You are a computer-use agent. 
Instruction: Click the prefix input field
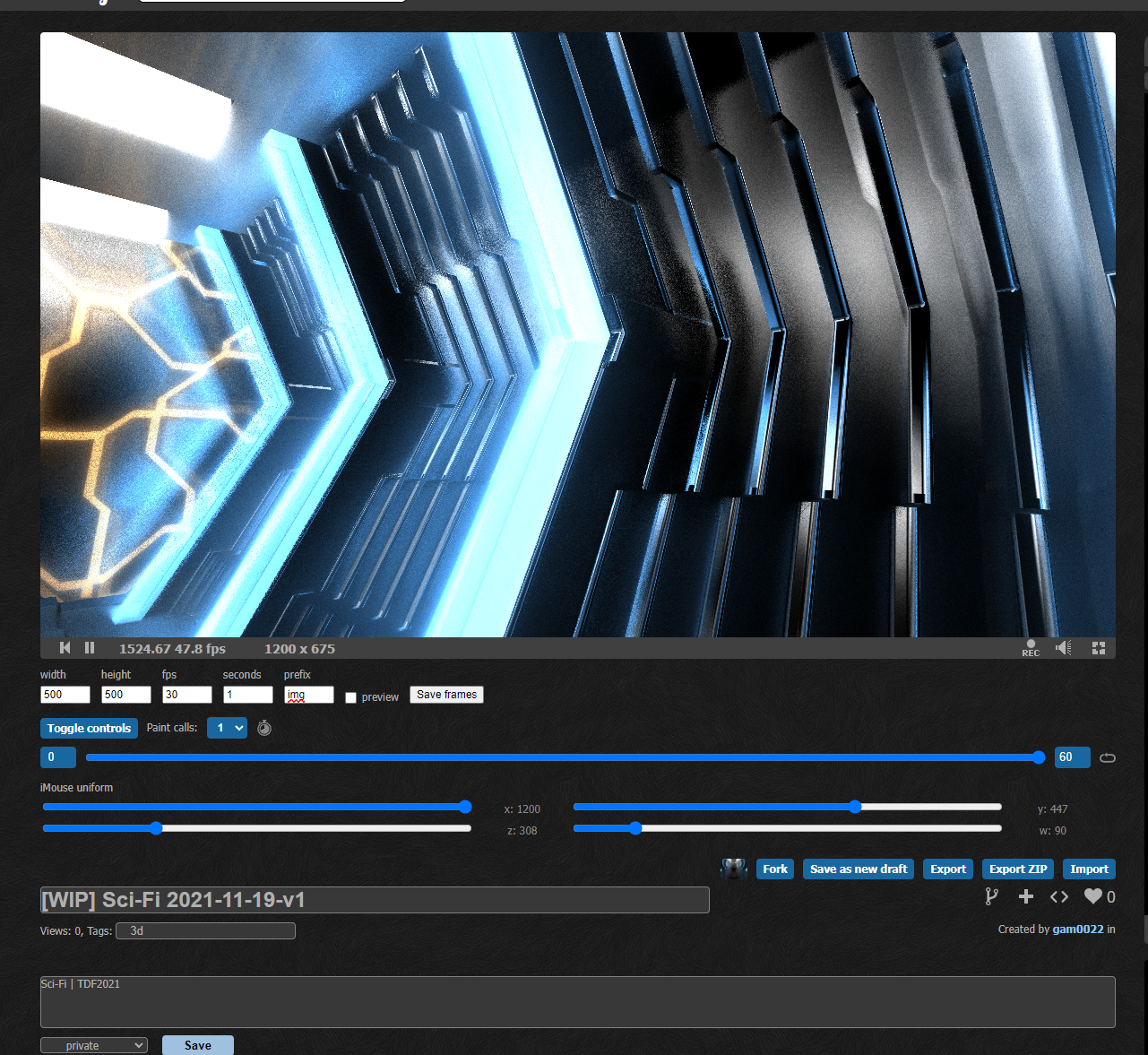coord(309,695)
